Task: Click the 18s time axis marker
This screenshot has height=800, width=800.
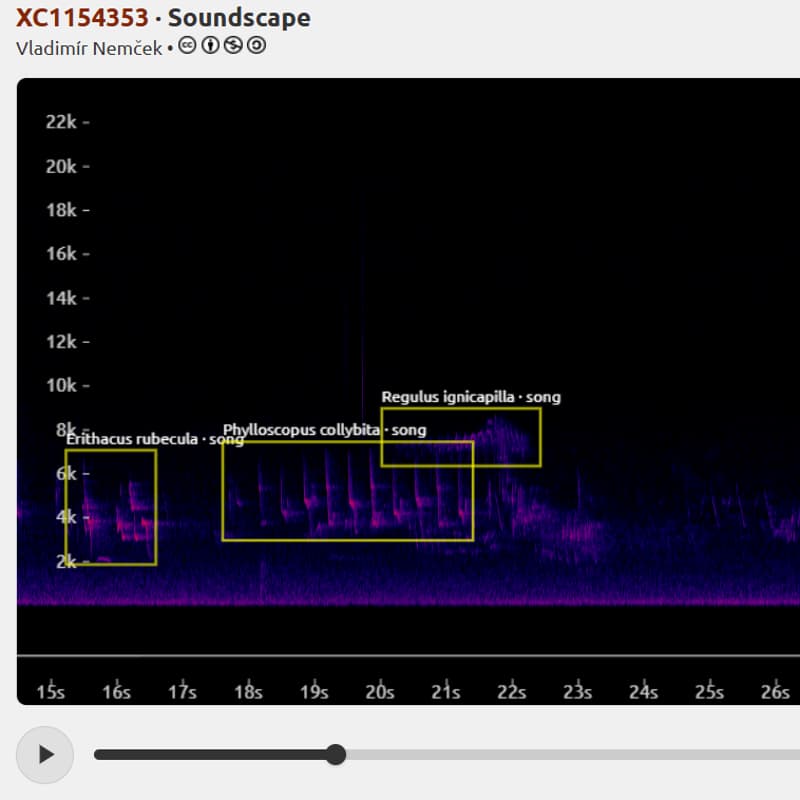Action: tap(248, 691)
